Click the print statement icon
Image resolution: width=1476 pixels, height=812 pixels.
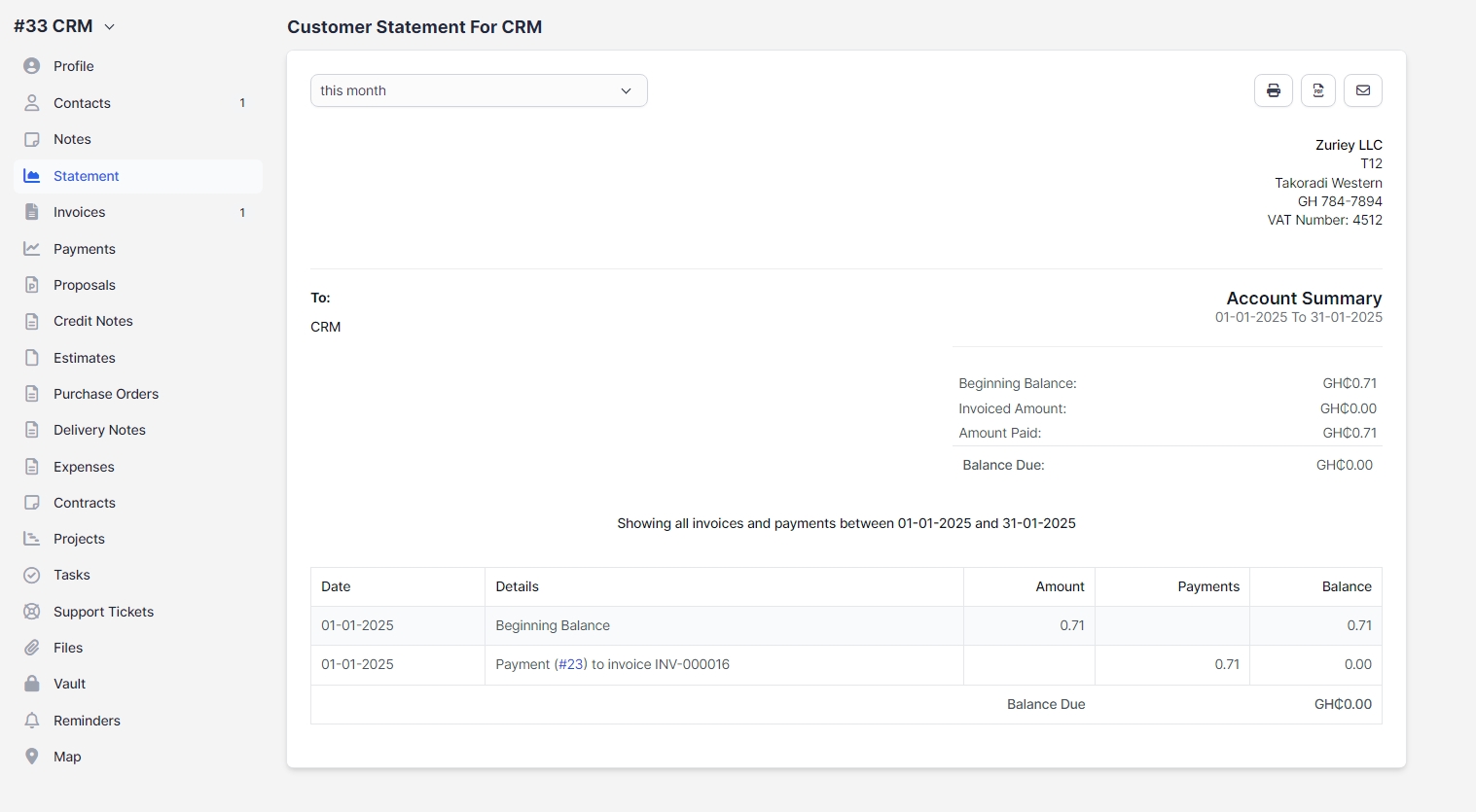pyautogui.click(x=1273, y=90)
